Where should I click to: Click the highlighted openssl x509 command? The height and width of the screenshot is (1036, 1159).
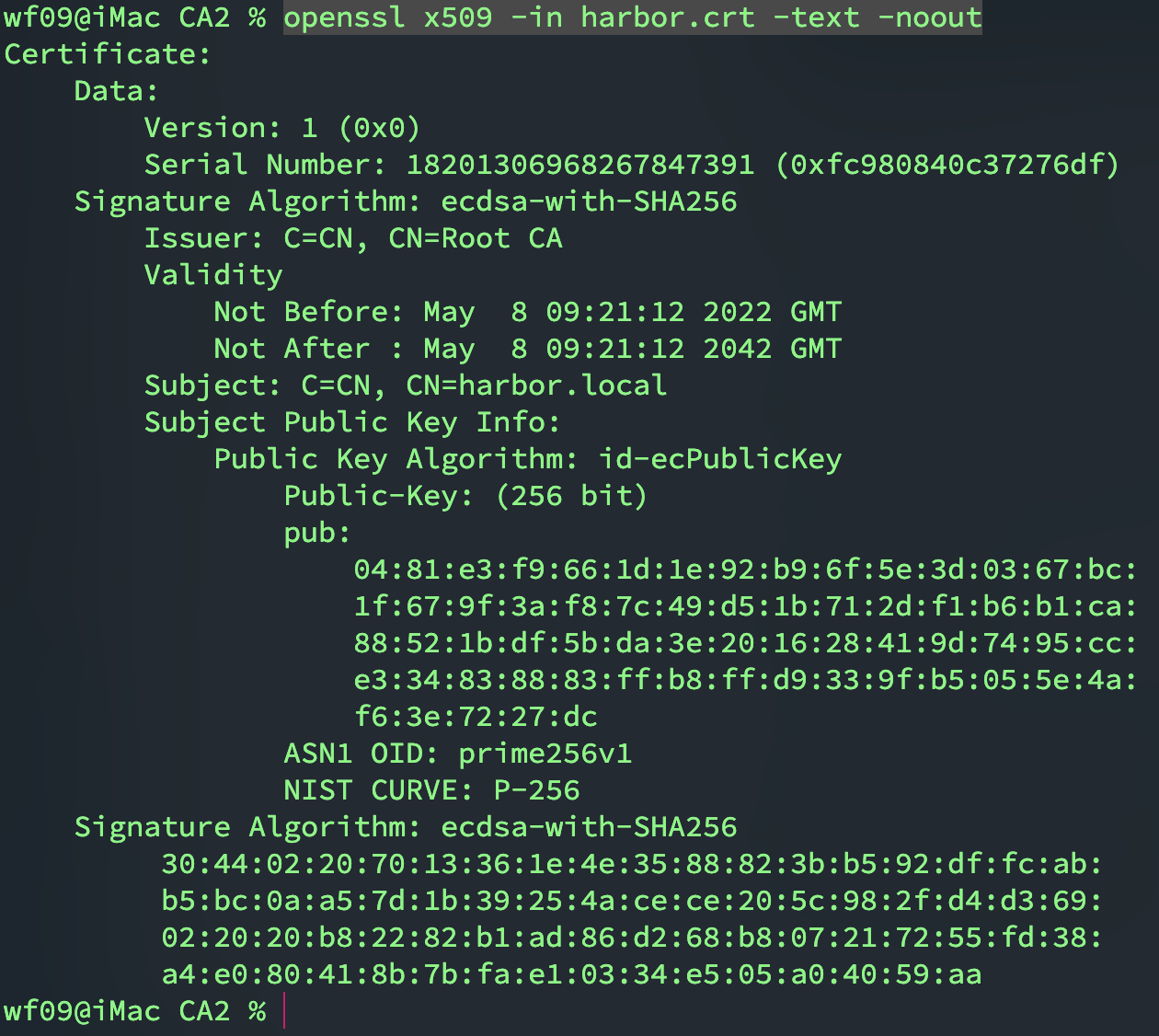pos(632,17)
